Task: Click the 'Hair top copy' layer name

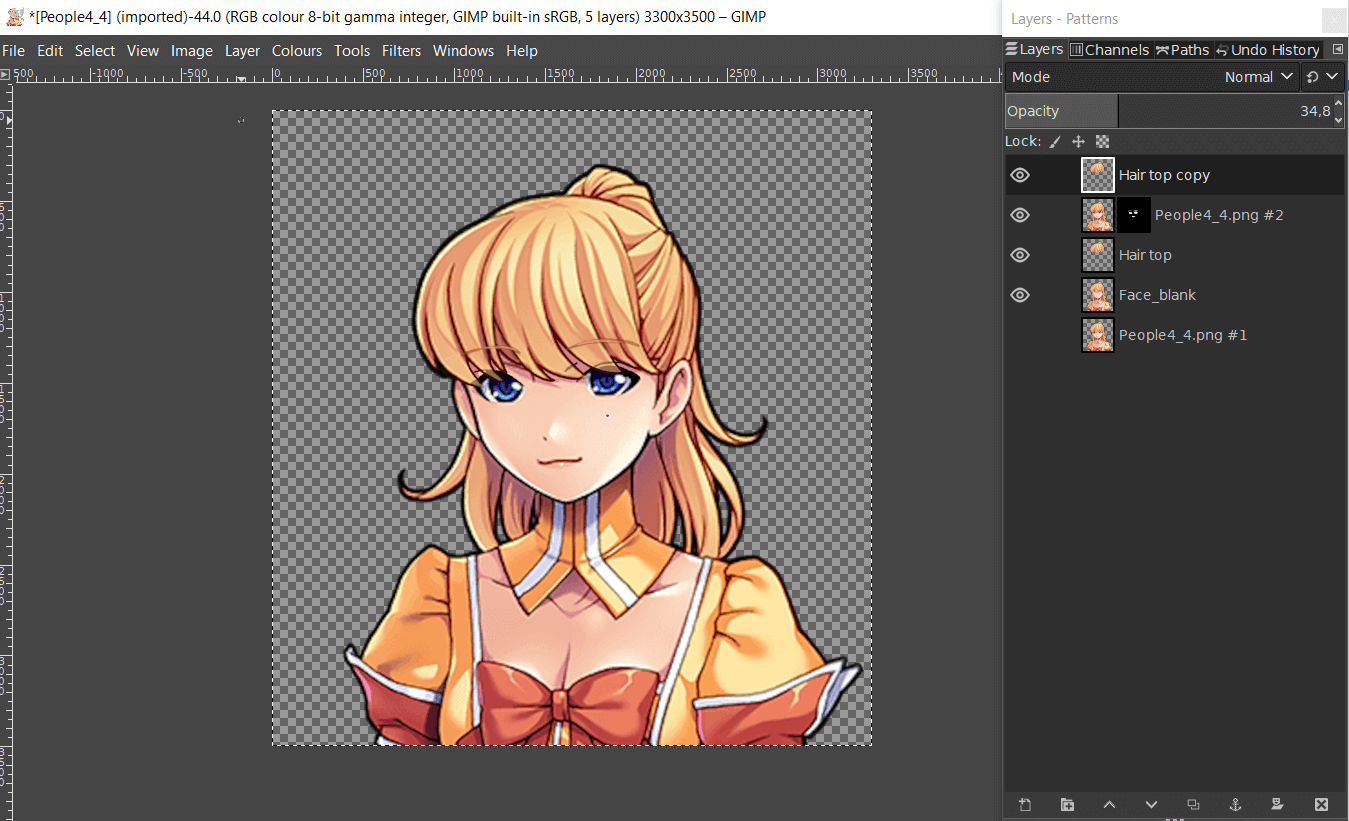Action: (x=1164, y=175)
